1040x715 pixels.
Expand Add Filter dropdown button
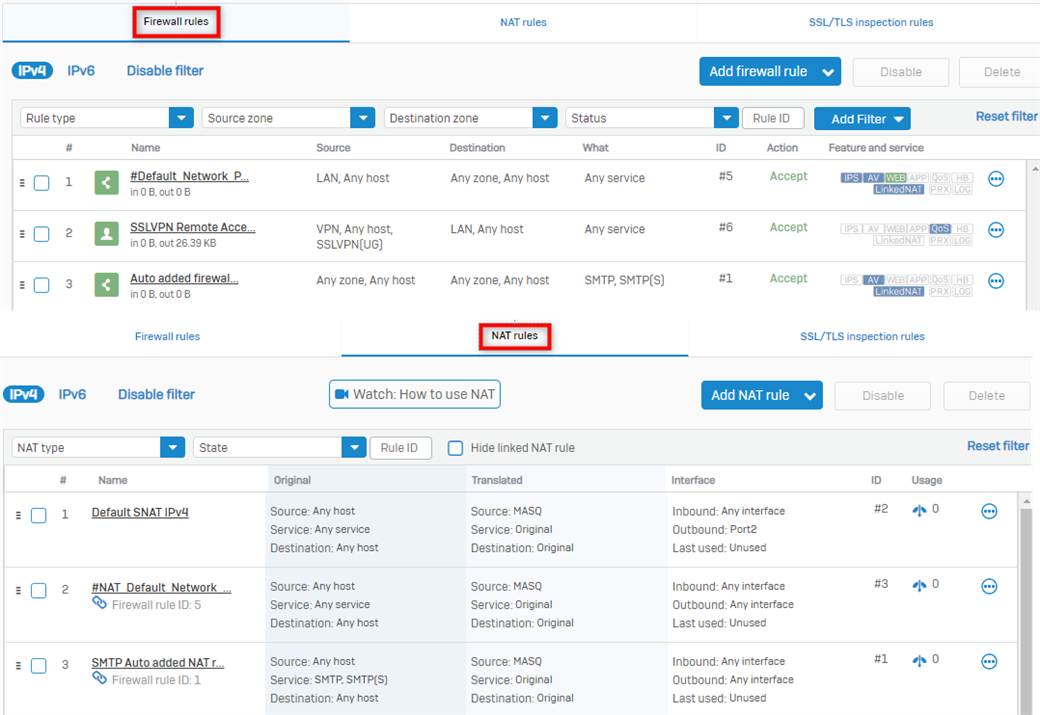click(862, 119)
